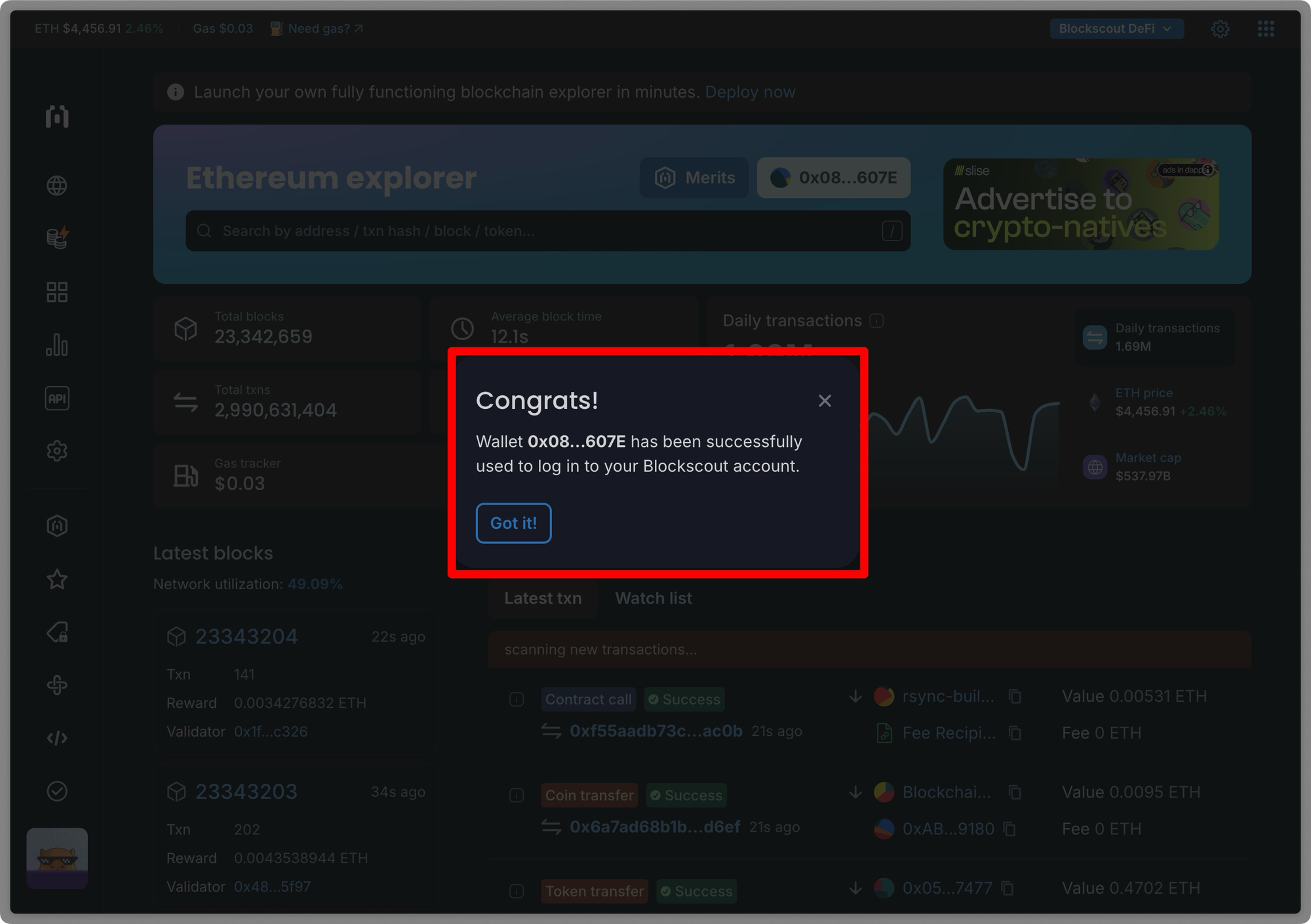Open the Advertise to crypto-natives banner
1311x924 pixels.
coord(1081,204)
